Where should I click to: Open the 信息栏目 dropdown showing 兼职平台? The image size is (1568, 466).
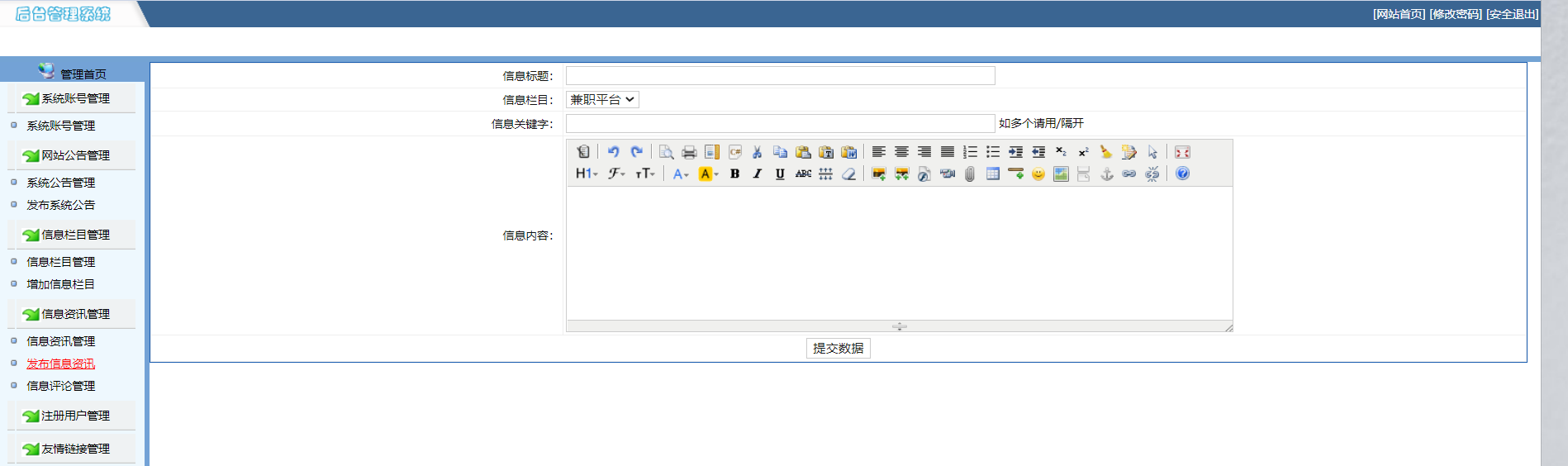602,100
